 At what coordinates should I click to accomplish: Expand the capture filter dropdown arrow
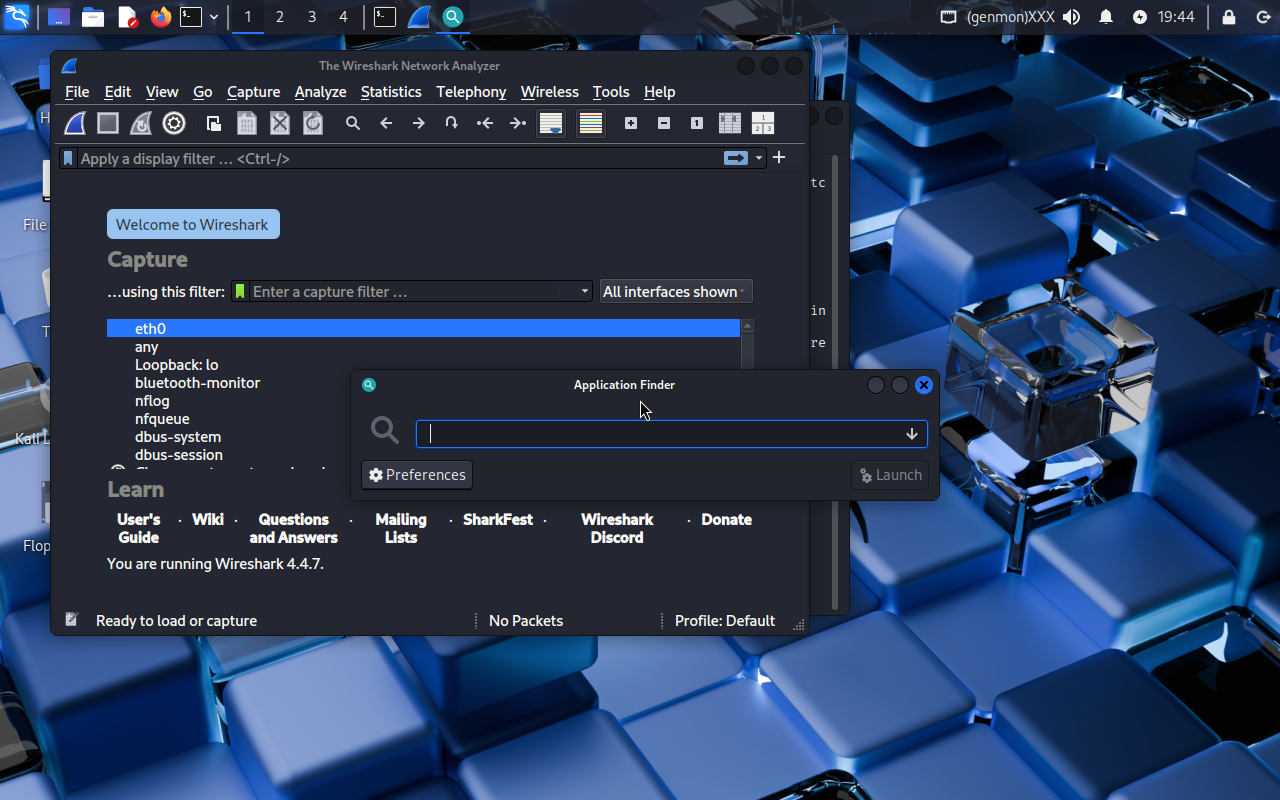click(x=585, y=292)
